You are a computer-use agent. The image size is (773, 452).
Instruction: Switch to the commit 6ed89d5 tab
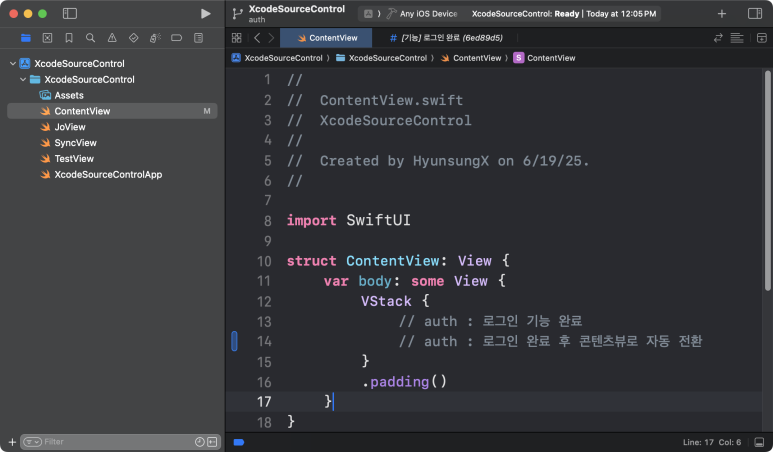[446, 38]
